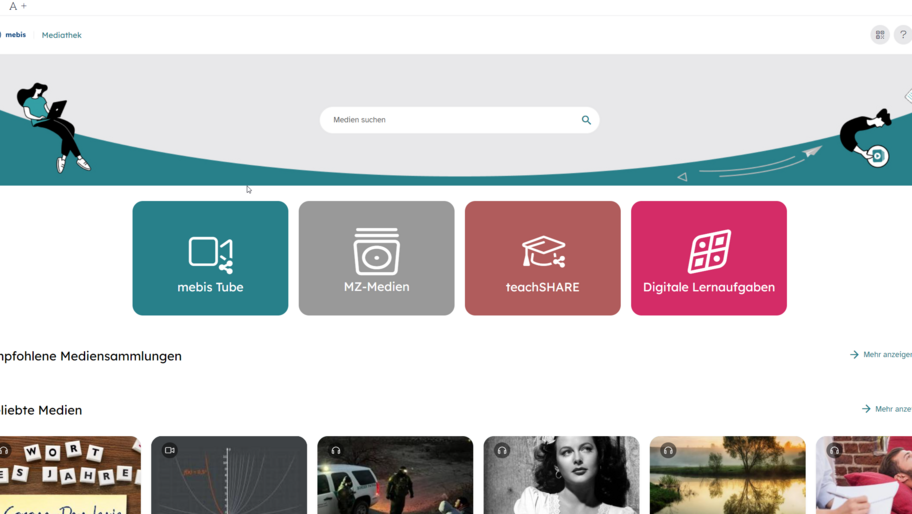Open the teachSHARE tile
Viewport: 912px width, 514px height.
543,258
